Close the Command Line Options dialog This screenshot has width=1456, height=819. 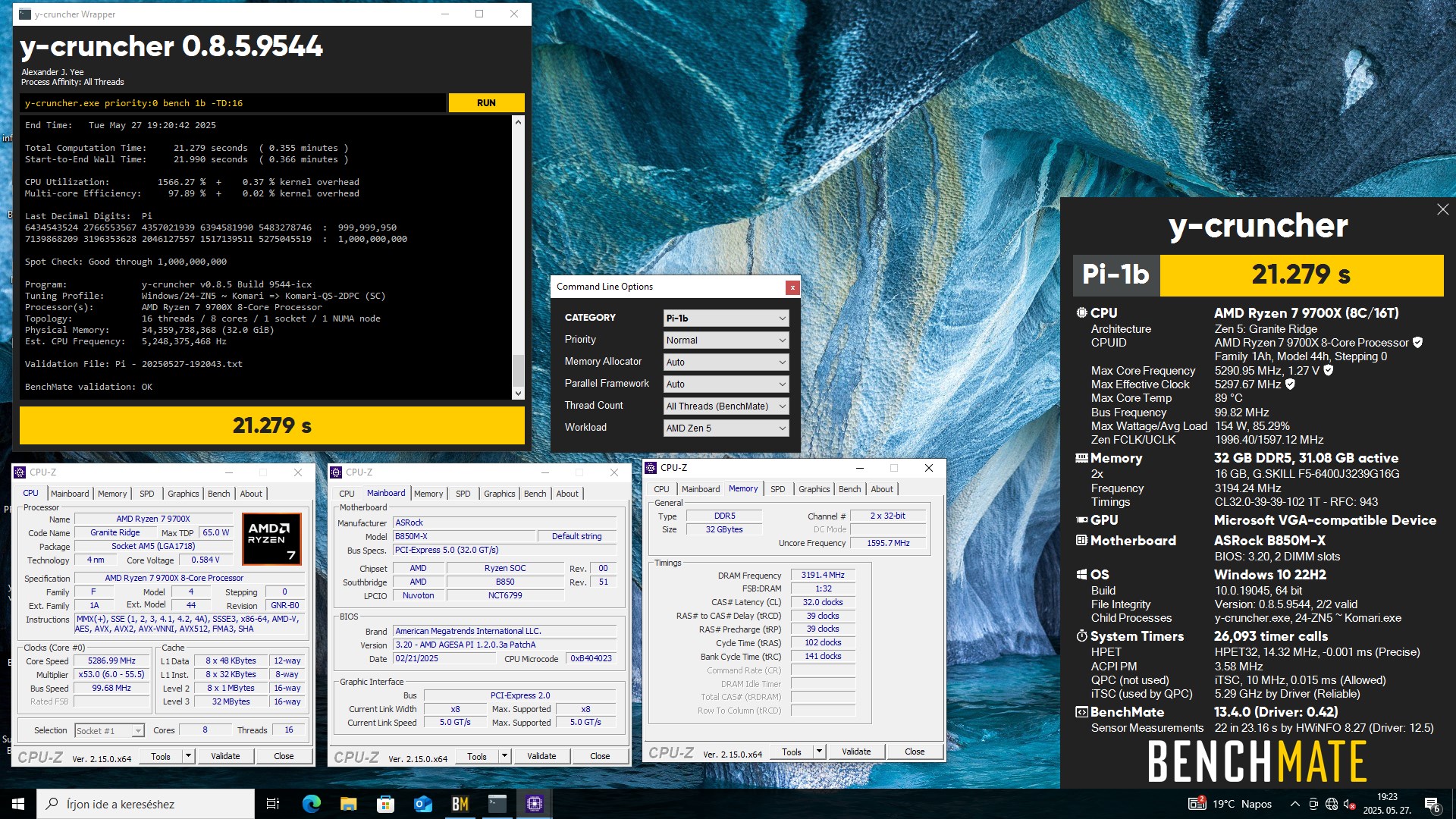tap(792, 287)
